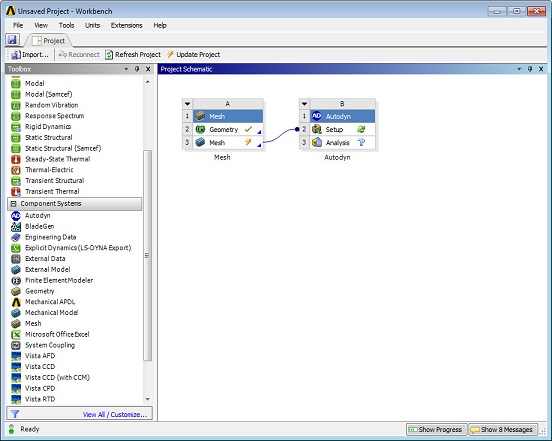Image resolution: width=552 pixels, height=441 pixels.
Task: Click the Steady-State Thermal system icon
Action: click(x=16, y=159)
